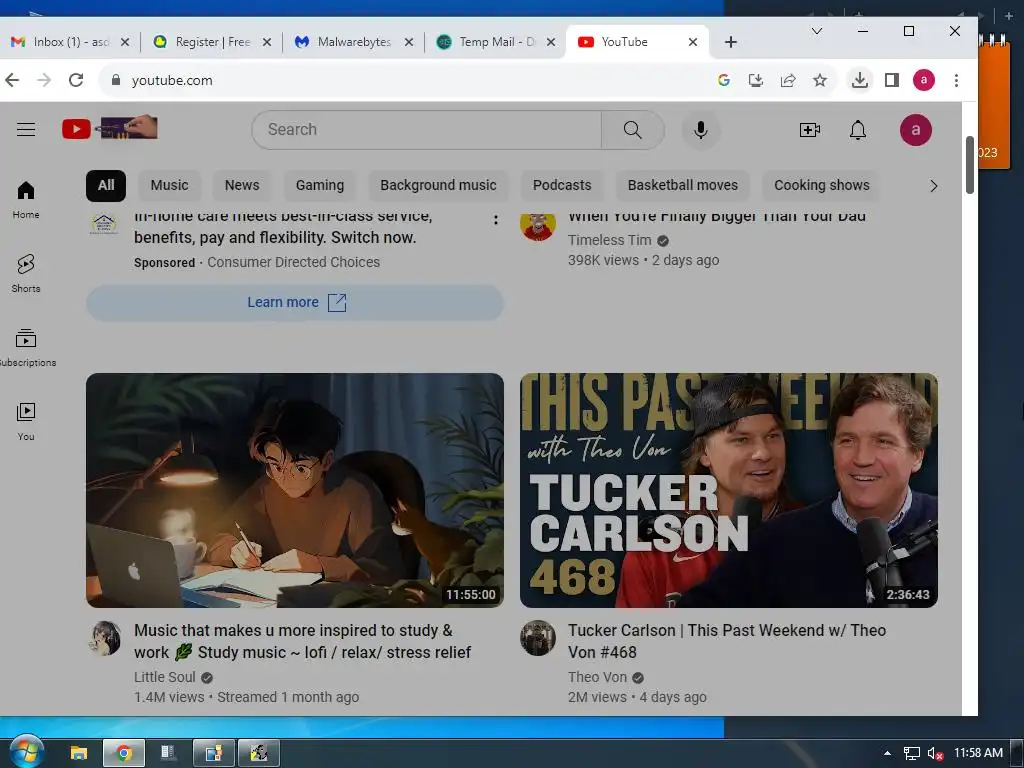Image resolution: width=1024 pixels, height=768 pixels.
Task: Click the network tray icon
Action: pyautogui.click(x=912, y=753)
